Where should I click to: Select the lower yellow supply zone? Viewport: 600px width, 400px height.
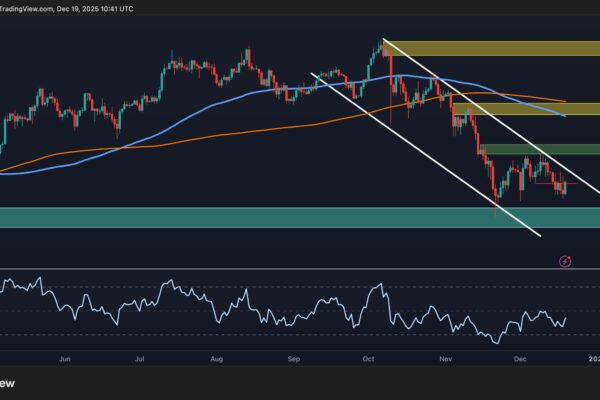tap(530, 109)
